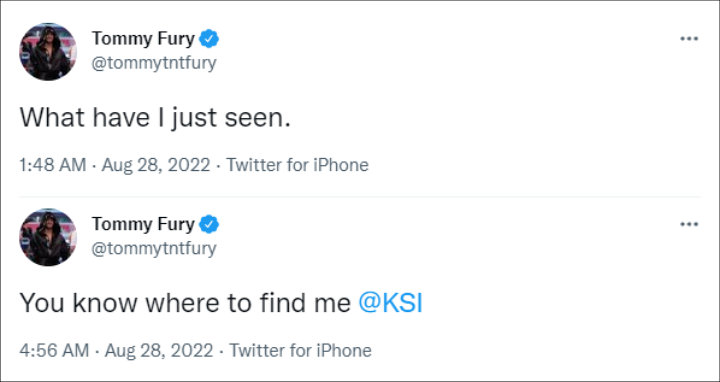Open the 4:56 AM · Aug 28, 2022 timestamp
720x382 pixels.
116,350
